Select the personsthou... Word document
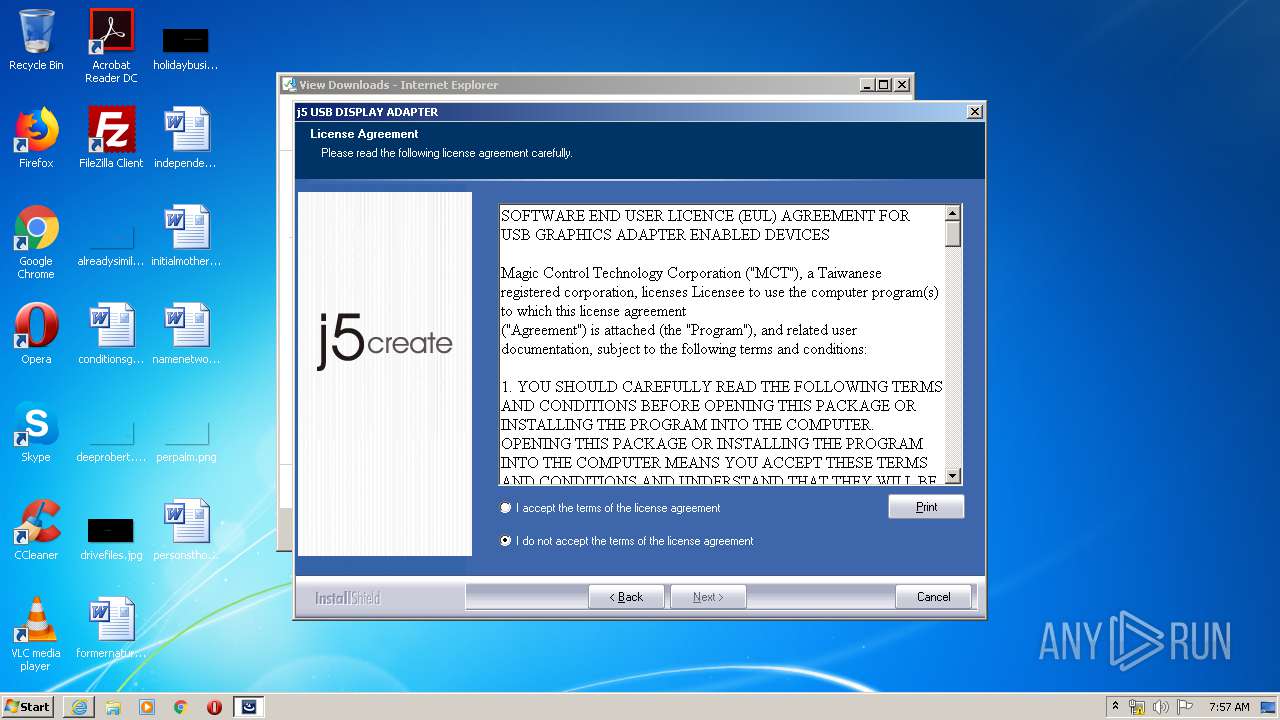Image resolution: width=1280 pixels, height=720 pixels. click(x=186, y=529)
